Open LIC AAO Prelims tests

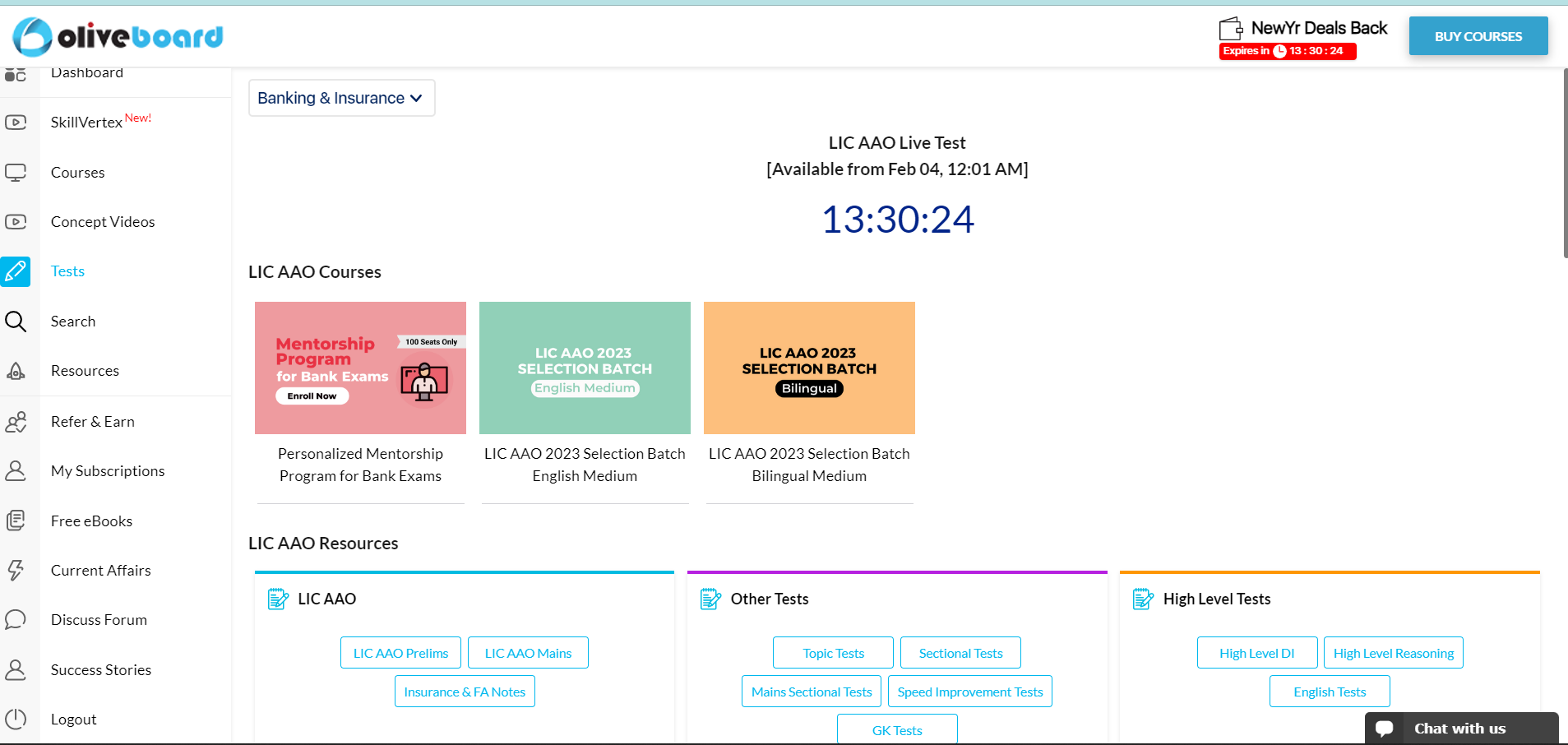tap(400, 652)
